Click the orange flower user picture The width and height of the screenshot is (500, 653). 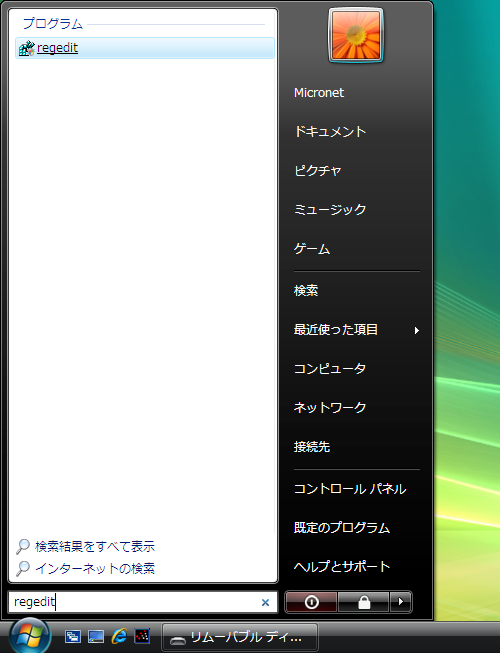[x=356, y=36]
